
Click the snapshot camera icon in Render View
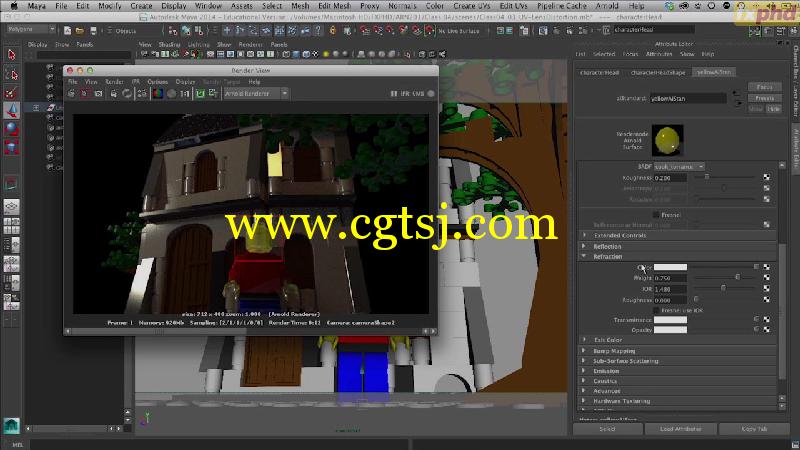tap(98, 93)
